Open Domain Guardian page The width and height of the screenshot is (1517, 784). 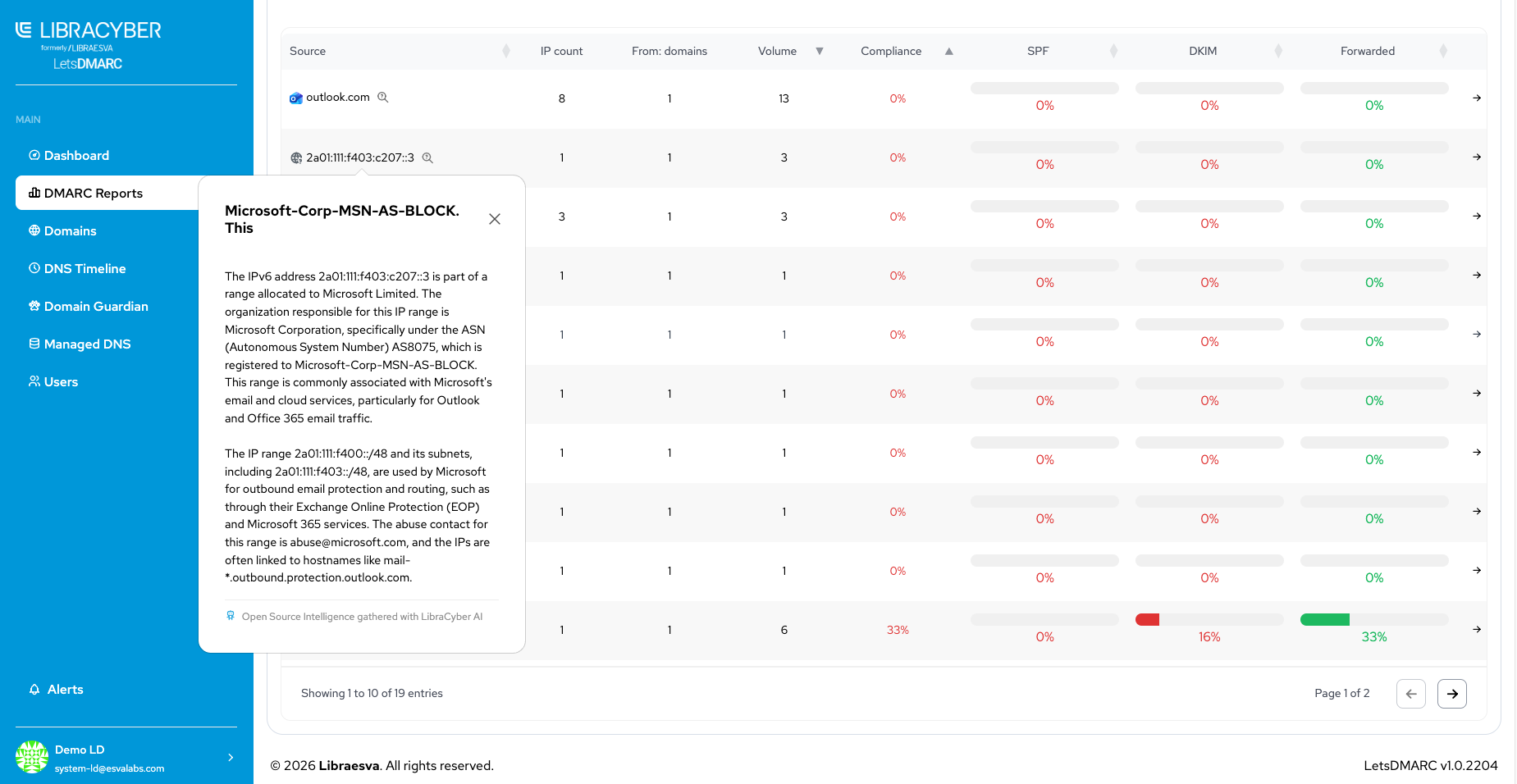pos(89,307)
